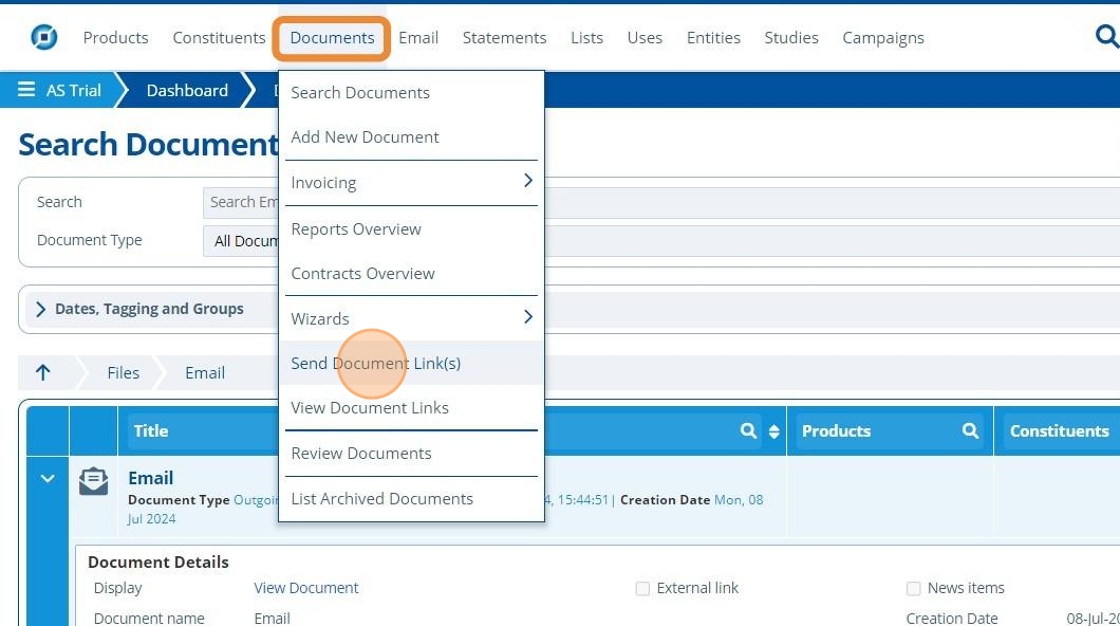
Task: Click the application logo icon
Action: click(44, 36)
